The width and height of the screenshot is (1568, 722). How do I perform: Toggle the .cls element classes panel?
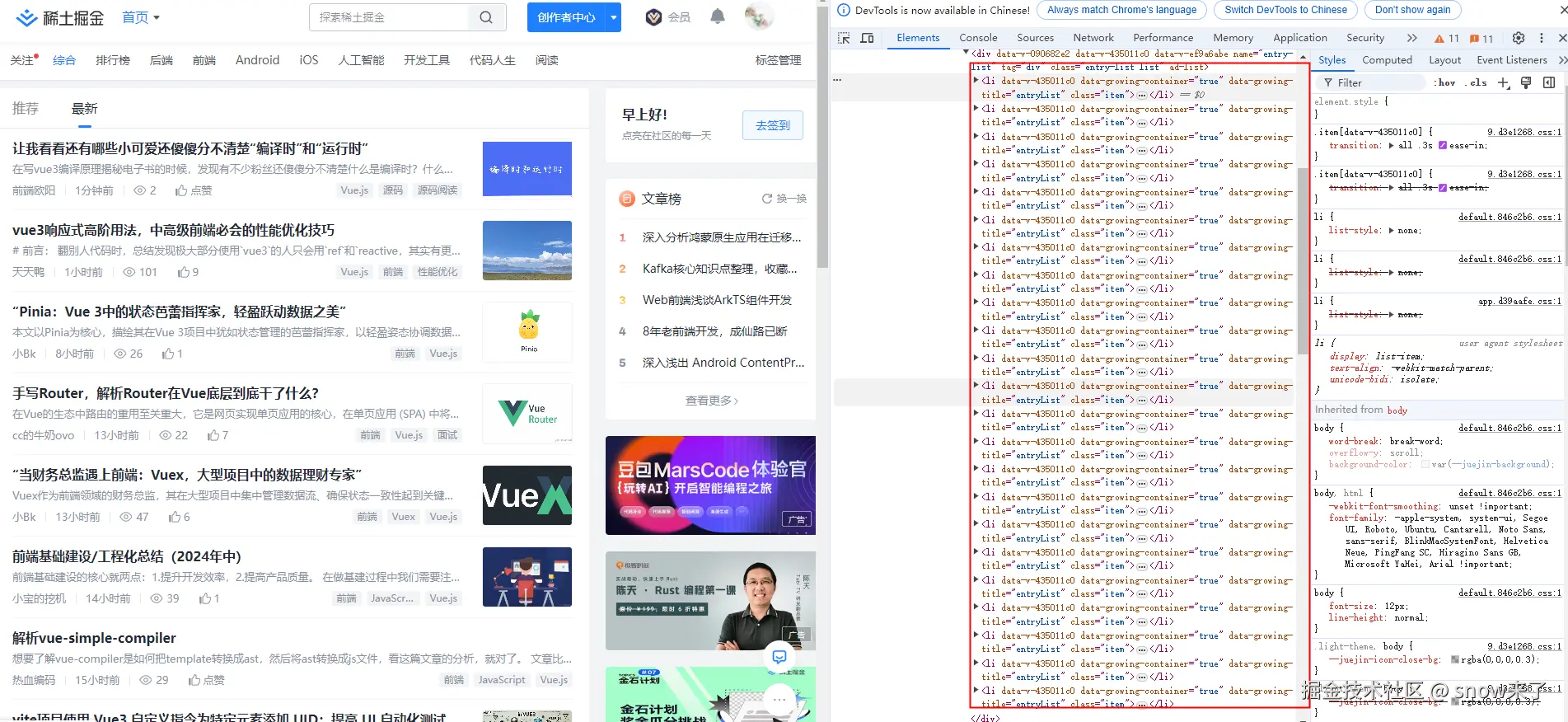coord(1478,82)
